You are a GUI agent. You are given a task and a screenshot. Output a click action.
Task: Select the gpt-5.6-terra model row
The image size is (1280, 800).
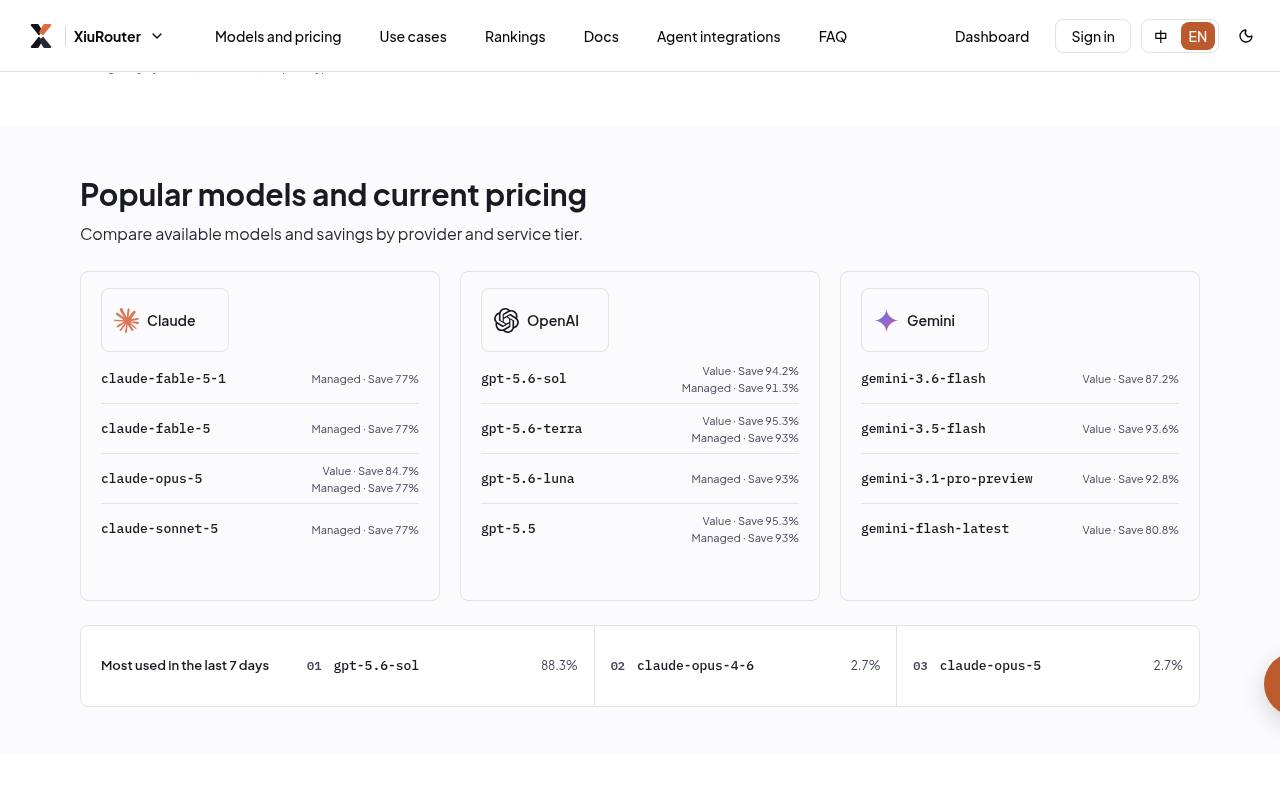640,429
